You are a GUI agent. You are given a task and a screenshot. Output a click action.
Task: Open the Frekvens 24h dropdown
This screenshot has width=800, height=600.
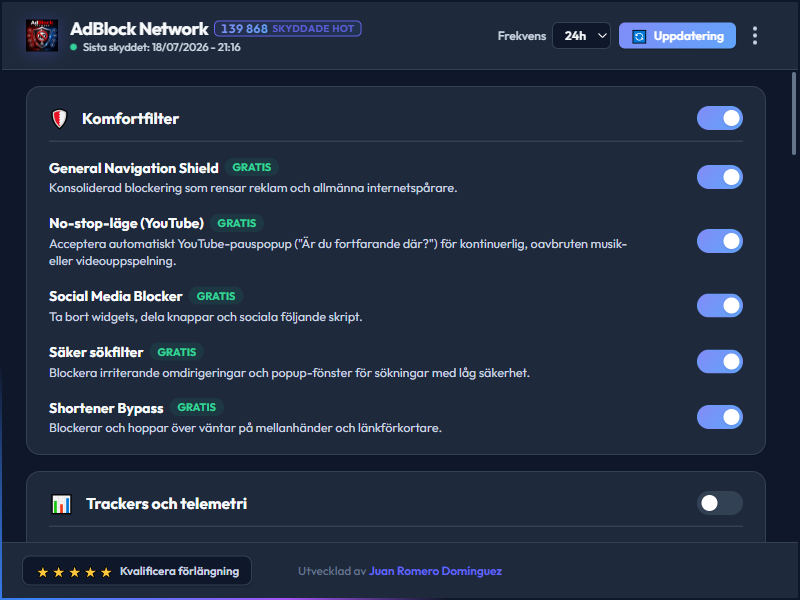[581, 36]
